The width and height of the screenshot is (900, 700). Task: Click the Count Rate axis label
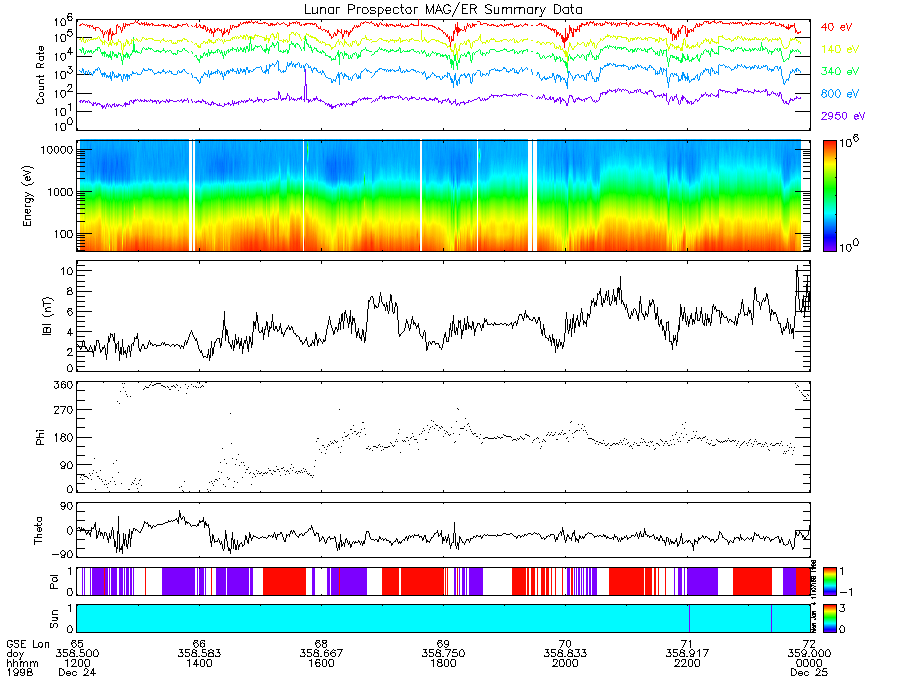[40, 75]
